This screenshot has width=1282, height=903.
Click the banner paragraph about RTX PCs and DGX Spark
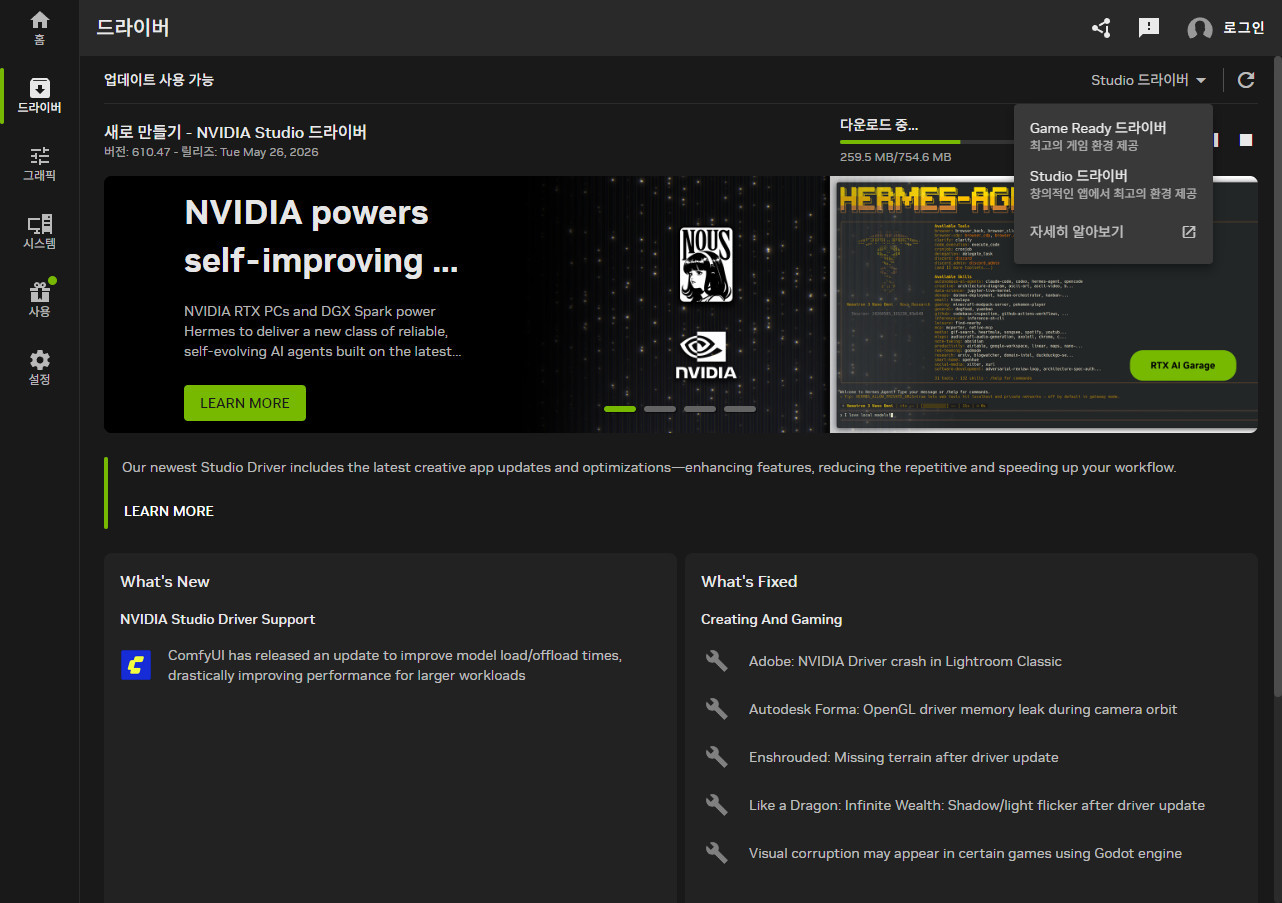click(x=322, y=331)
